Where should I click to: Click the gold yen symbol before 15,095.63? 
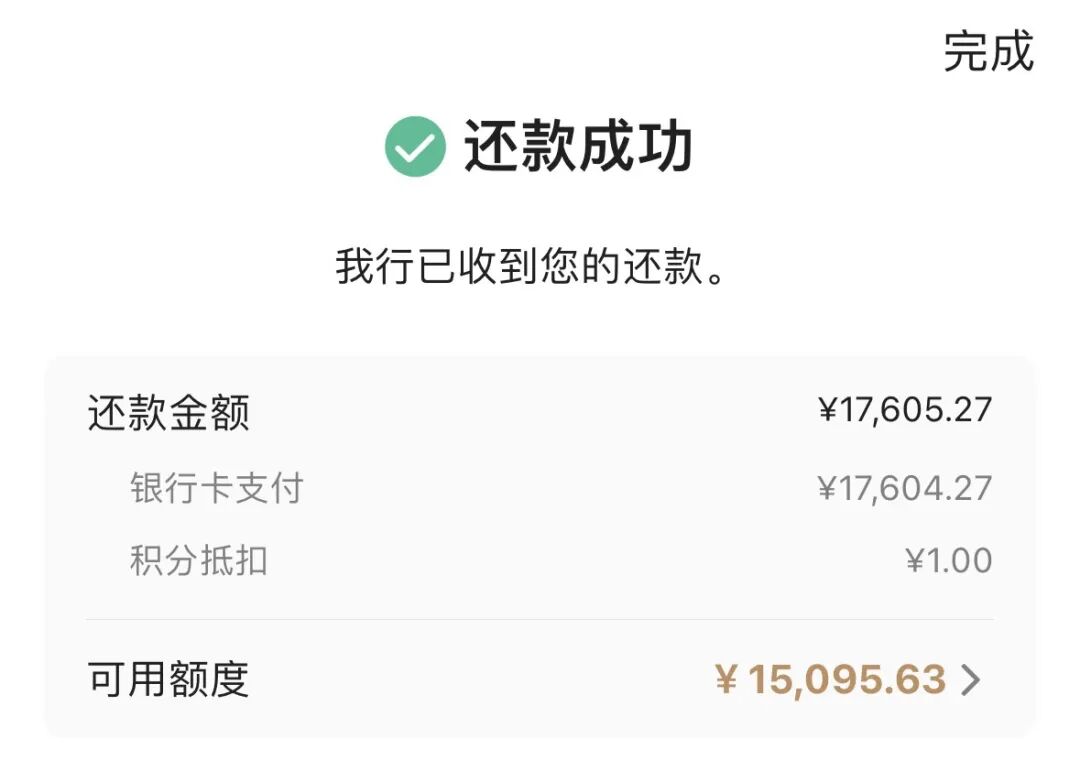pos(726,681)
